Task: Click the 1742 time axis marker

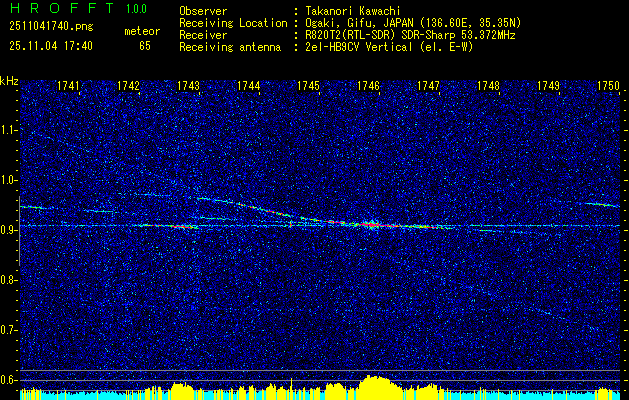Action: pyautogui.click(x=128, y=85)
